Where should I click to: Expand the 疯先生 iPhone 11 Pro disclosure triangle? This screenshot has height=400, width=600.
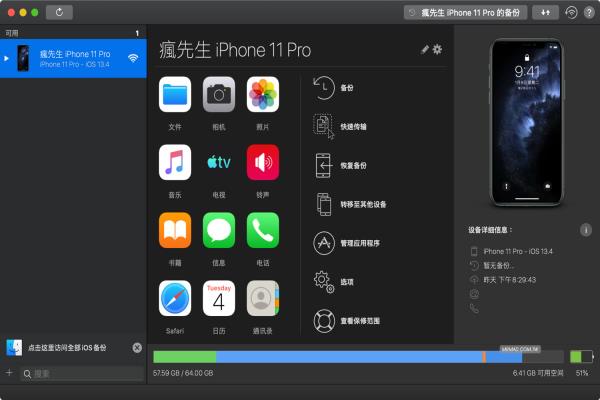(x=6, y=59)
